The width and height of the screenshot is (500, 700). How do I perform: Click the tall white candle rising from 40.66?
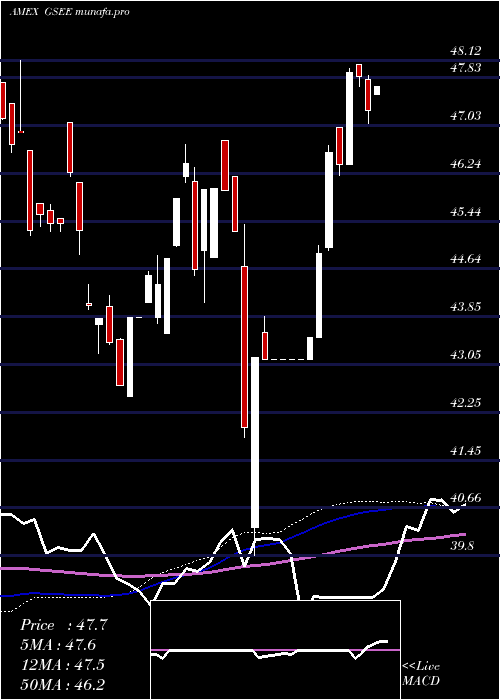(254, 442)
